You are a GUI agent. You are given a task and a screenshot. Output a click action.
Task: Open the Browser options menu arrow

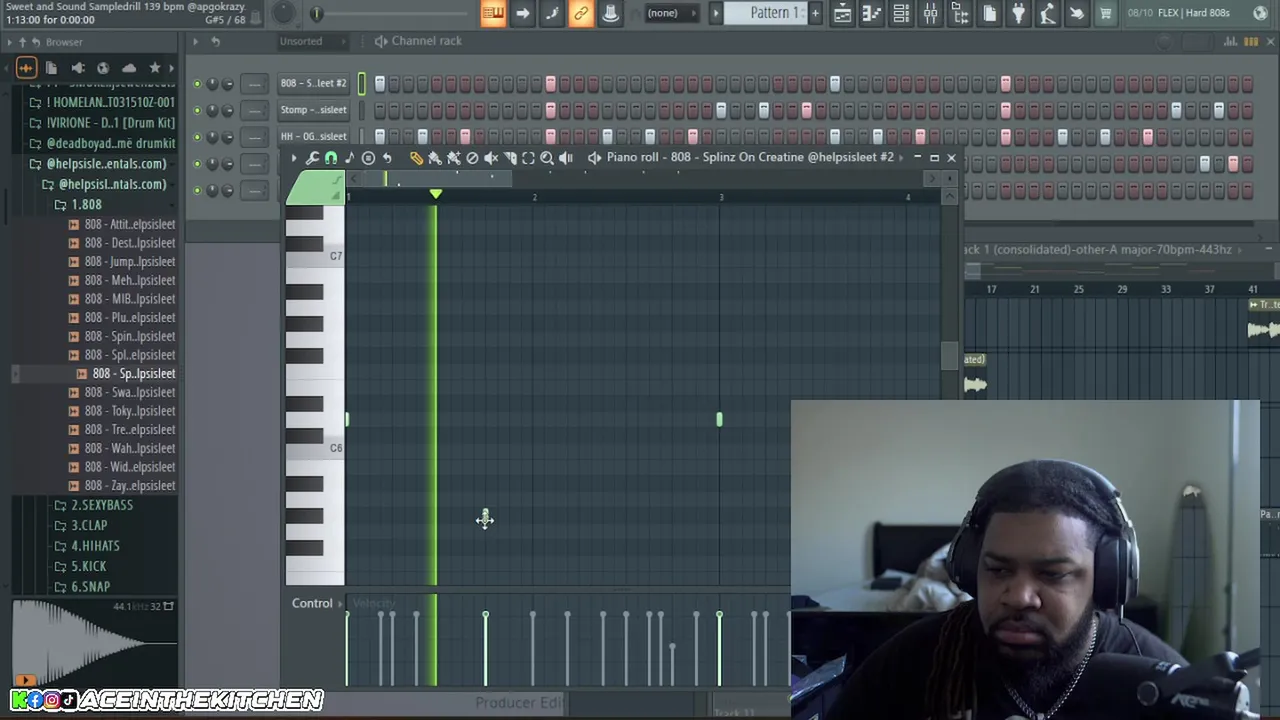coord(8,42)
